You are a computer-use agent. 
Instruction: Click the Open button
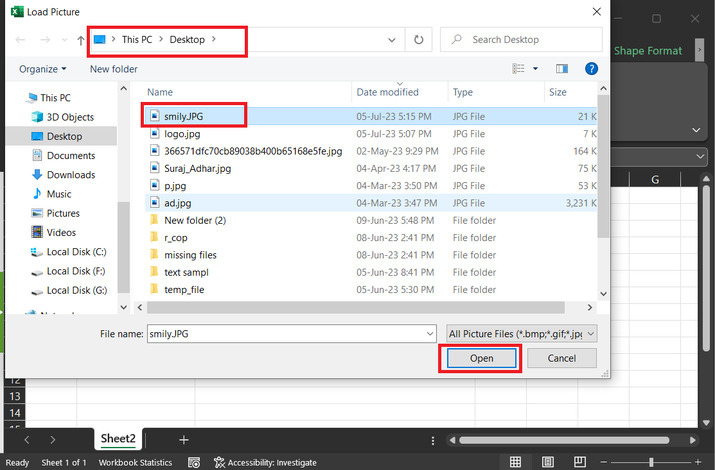[482, 358]
